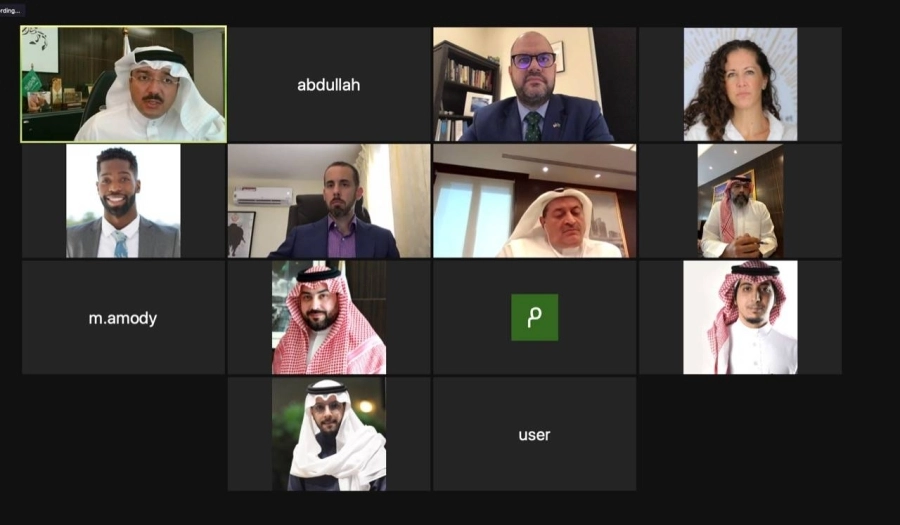The width and height of the screenshot is (900, 525).
Task: Select the green Arabic letter avatar icon
Action: point(534,317)
